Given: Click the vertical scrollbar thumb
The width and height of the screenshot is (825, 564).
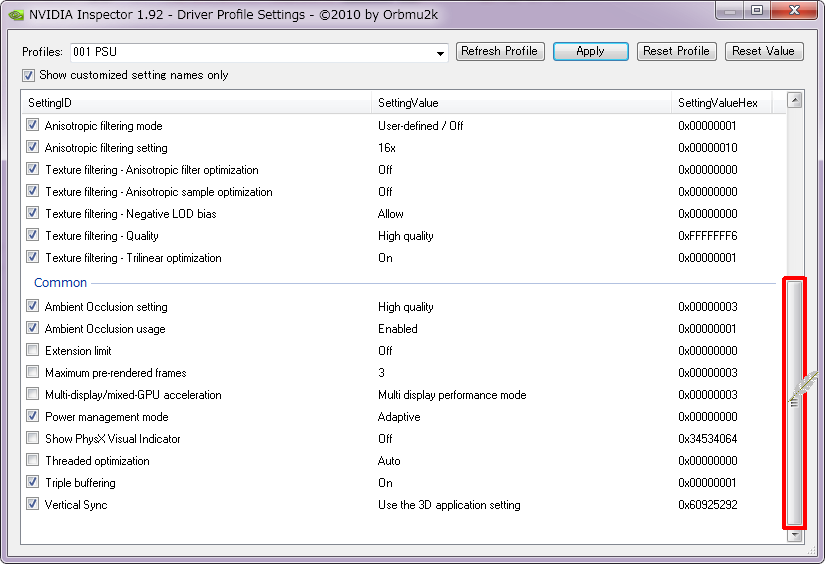Looking at the screenshot, I should pos(794,402).
